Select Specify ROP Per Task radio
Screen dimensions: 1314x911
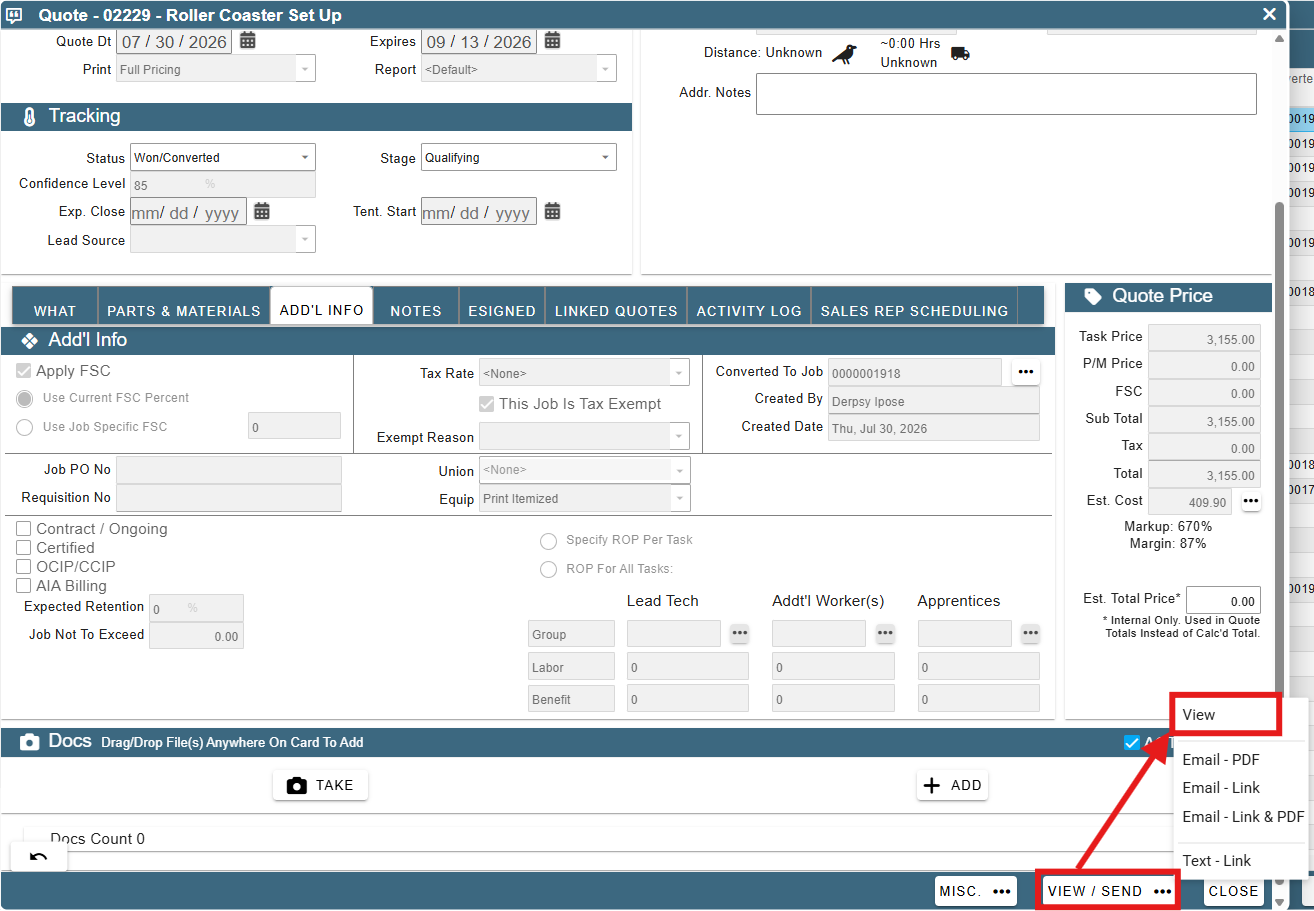548,541
